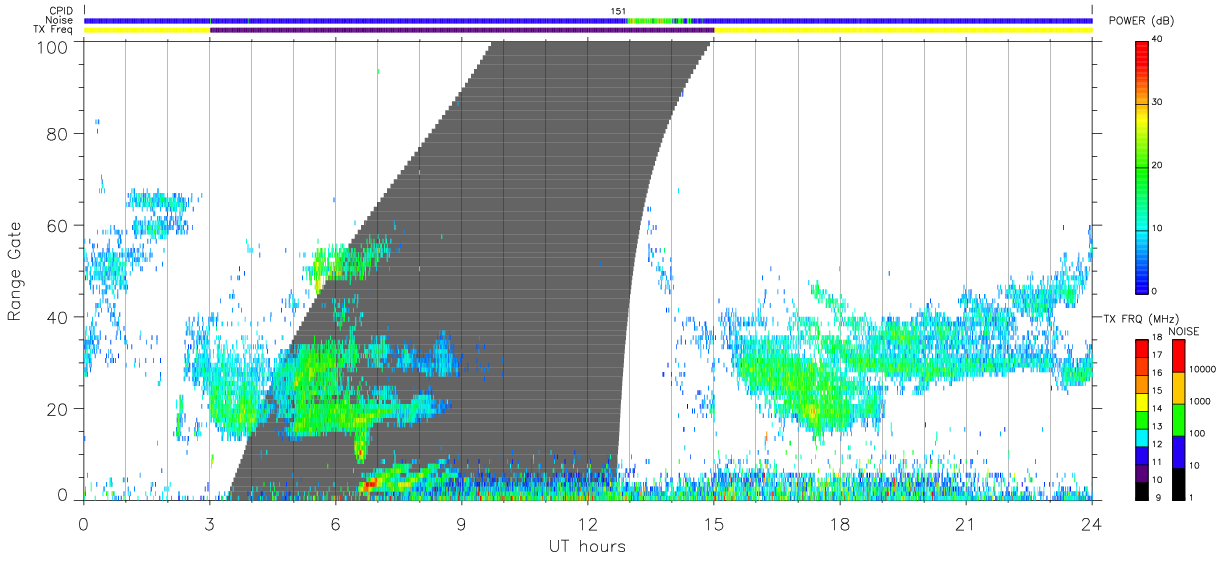
Task: Select the CPID row label
Action: [62, 11]
